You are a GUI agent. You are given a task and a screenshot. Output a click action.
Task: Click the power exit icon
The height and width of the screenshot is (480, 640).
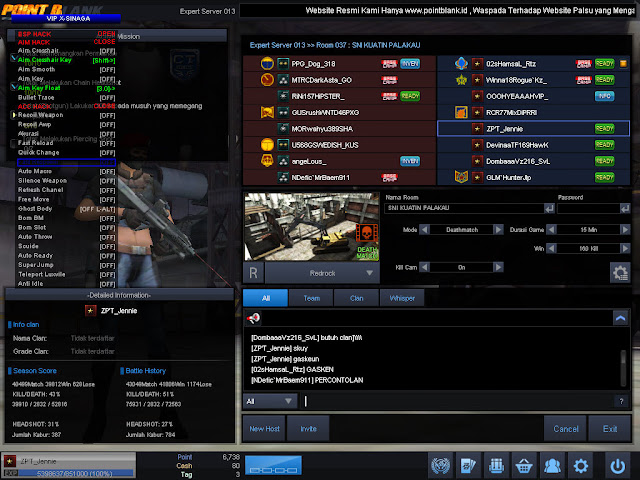click(x=618, y=465)
